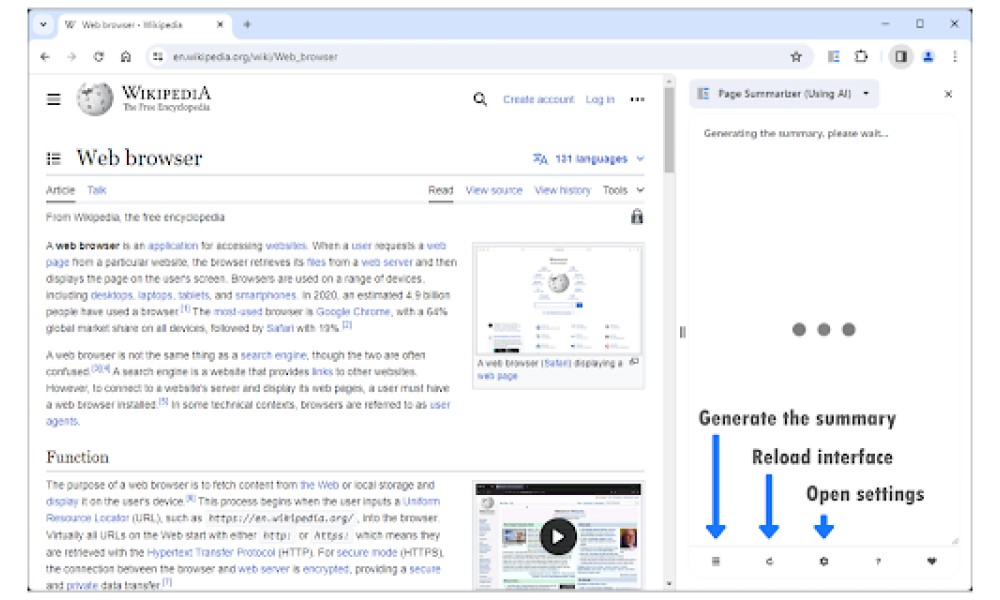Viewport: 1000px width, 600px height.
Task: Go to the browser home page icon
Action: point(126,57)
